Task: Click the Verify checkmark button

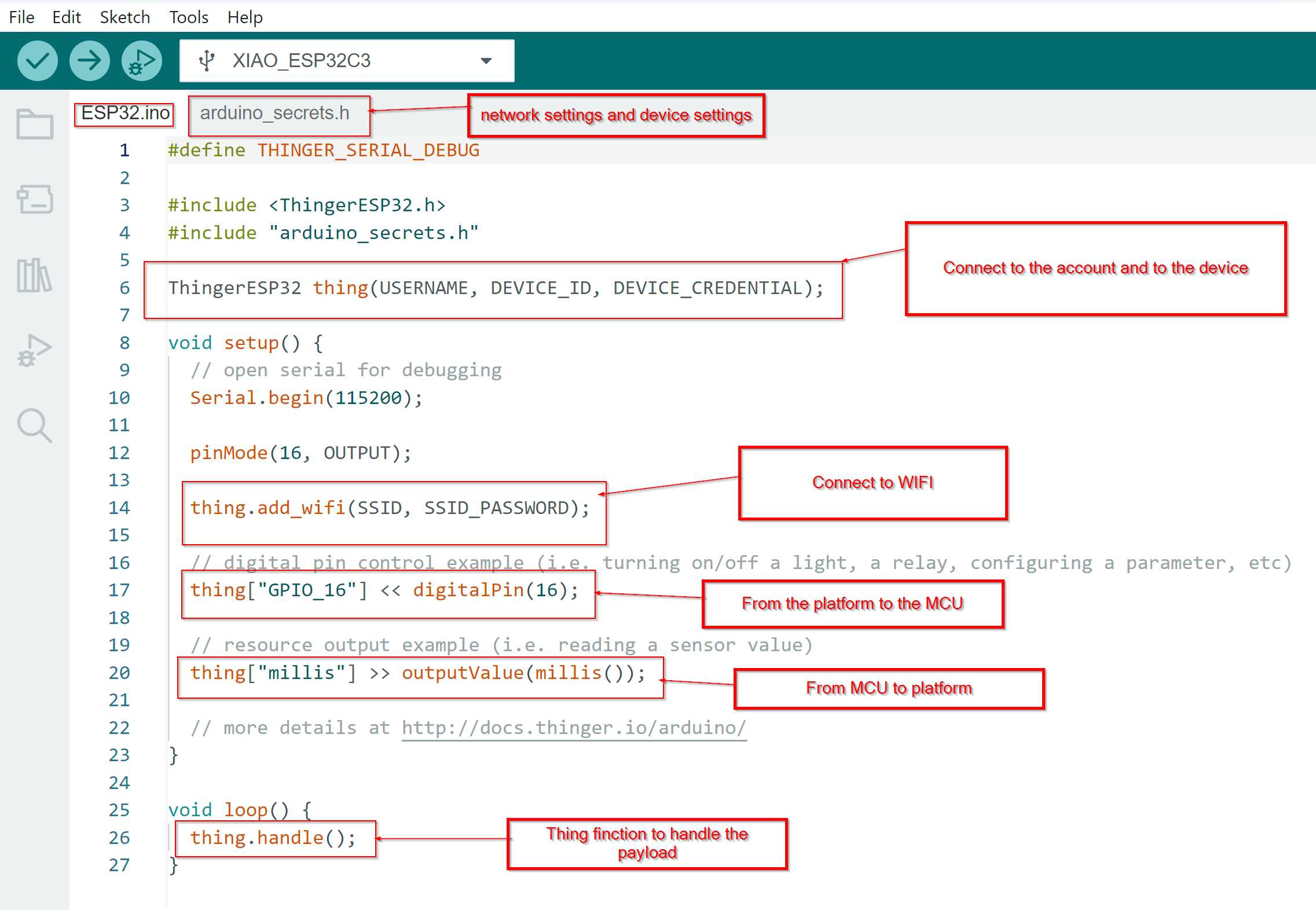Action: pyautogui.click(x=38, y=61)
